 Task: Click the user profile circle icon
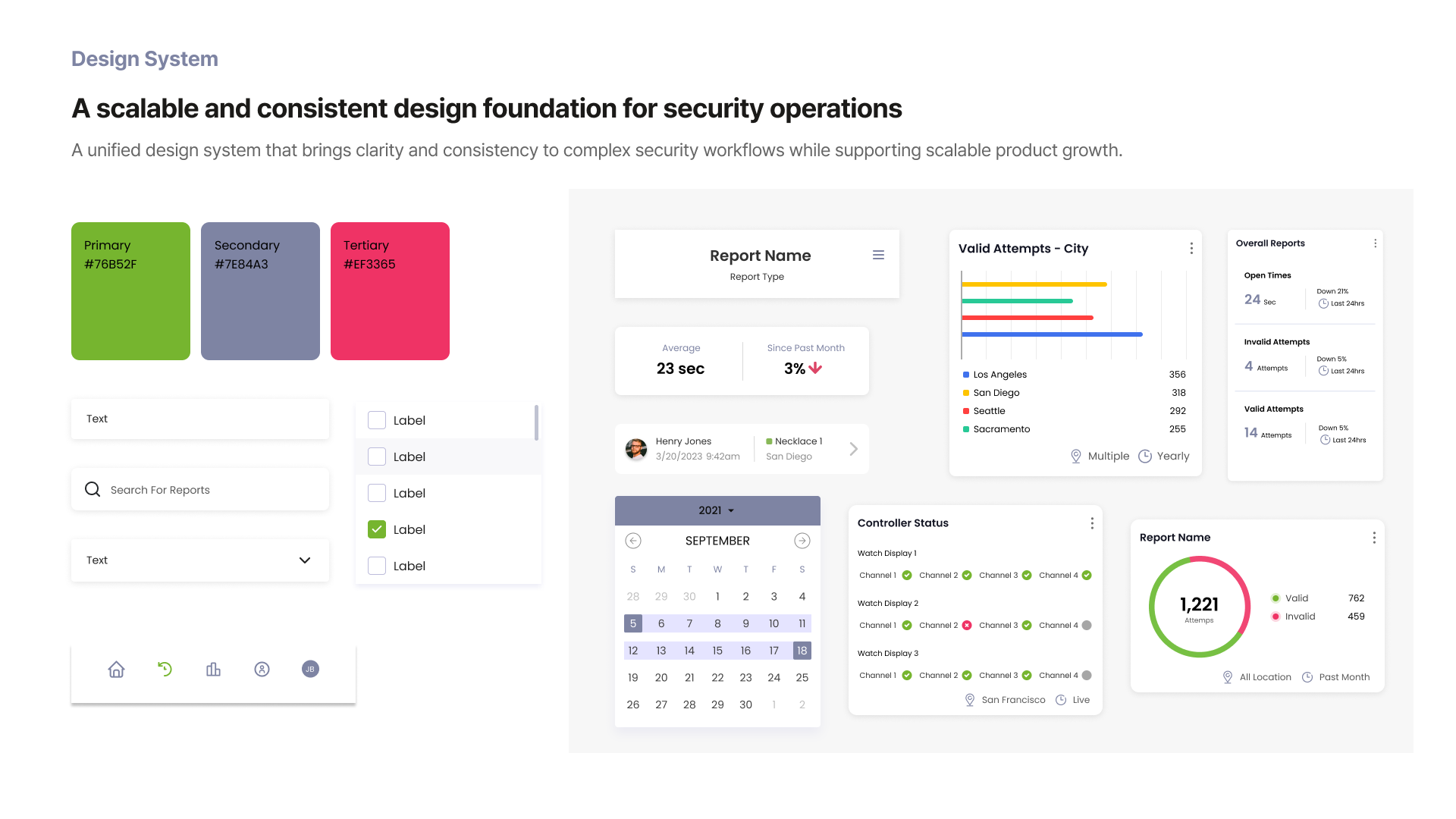pos(262,670)
